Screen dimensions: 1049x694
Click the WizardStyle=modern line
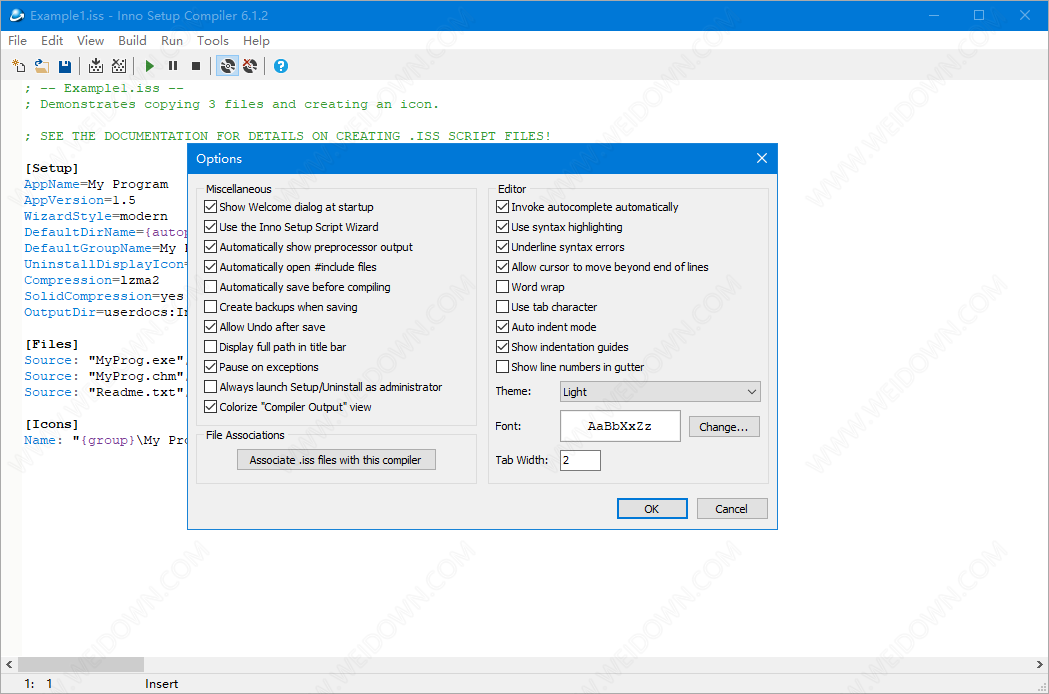96,216
